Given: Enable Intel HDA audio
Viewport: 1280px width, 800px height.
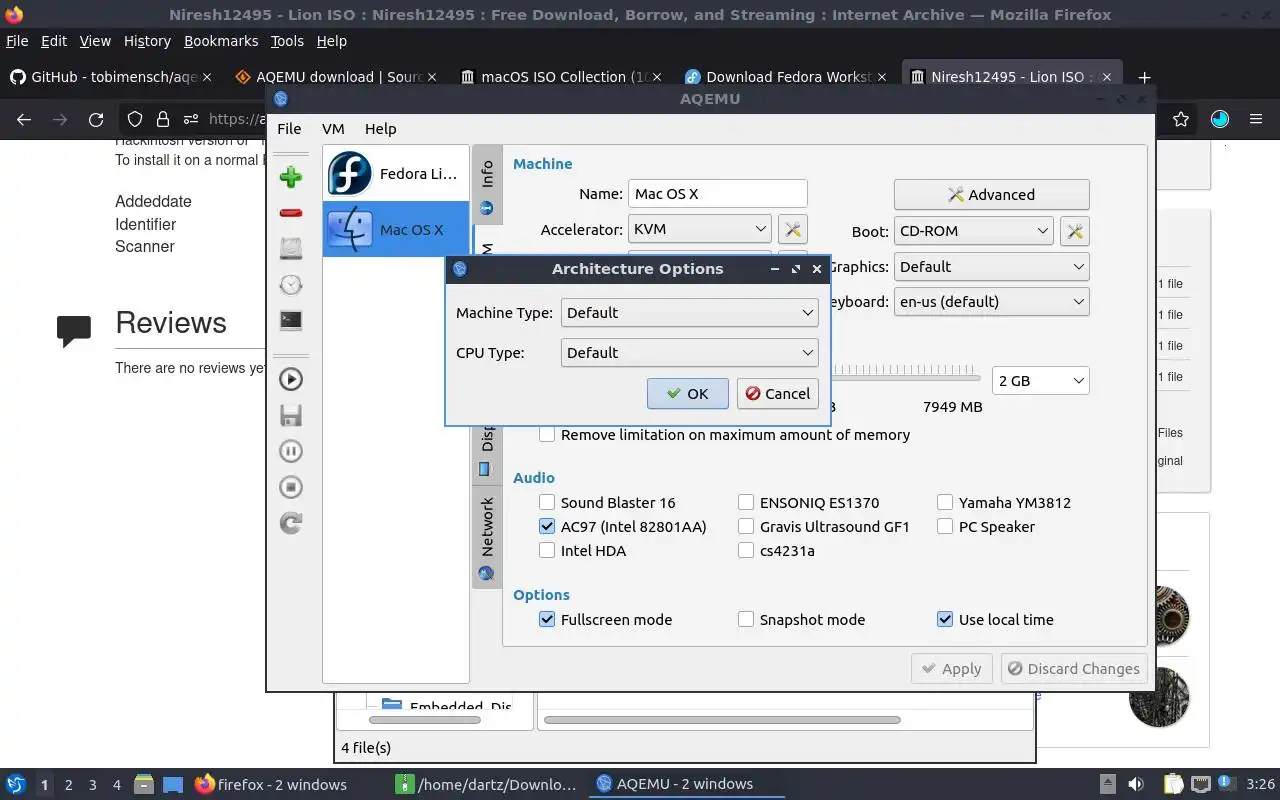Looking at the screenshot, I should [x=547, y=551].
